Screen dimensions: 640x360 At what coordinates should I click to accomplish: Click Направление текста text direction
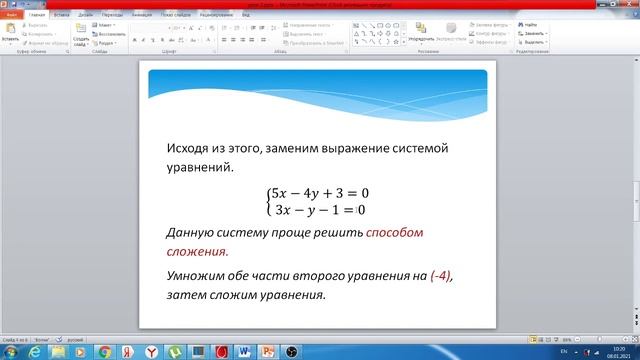[308, 25]
